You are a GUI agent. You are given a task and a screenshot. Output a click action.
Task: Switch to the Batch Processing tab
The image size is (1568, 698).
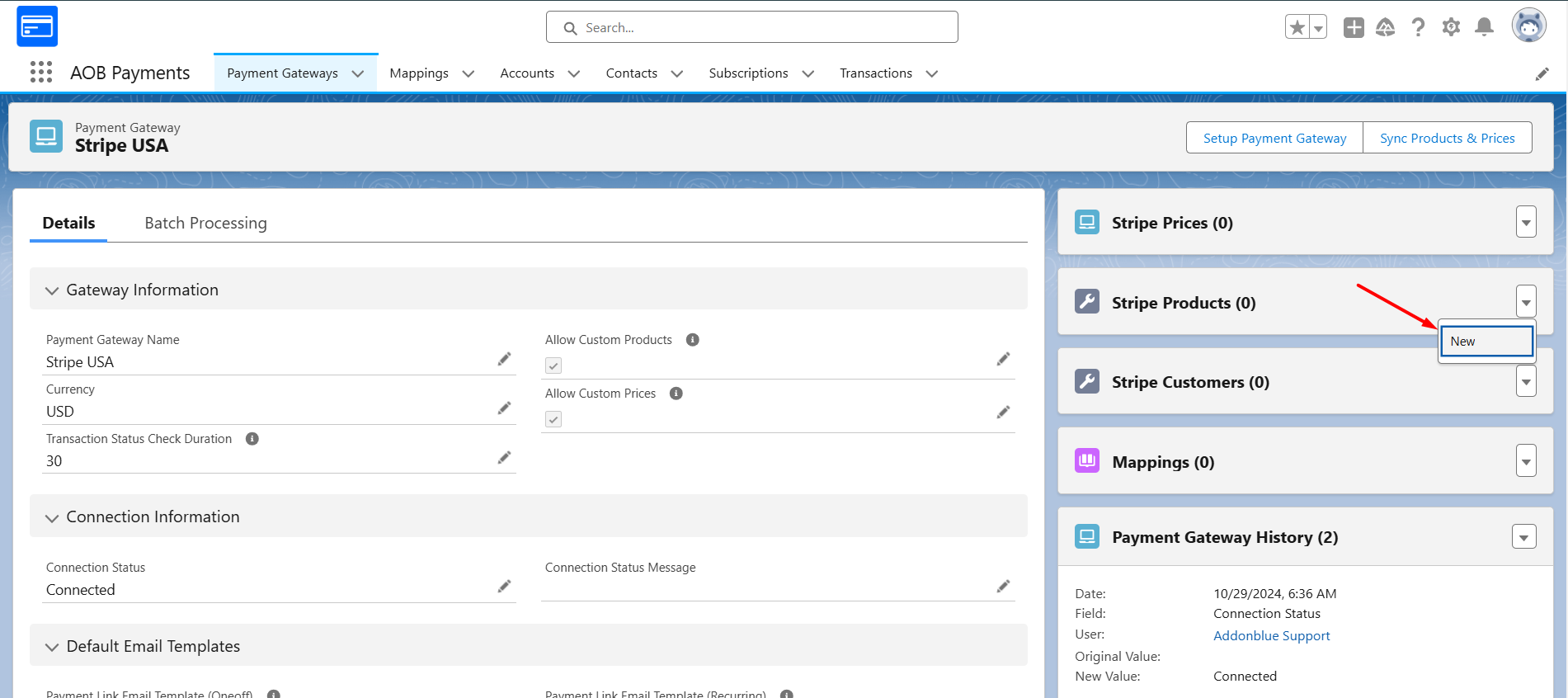206,224
